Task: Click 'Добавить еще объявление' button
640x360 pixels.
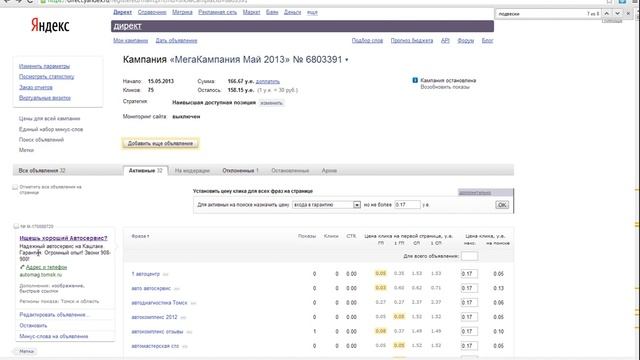Action: 160,144
